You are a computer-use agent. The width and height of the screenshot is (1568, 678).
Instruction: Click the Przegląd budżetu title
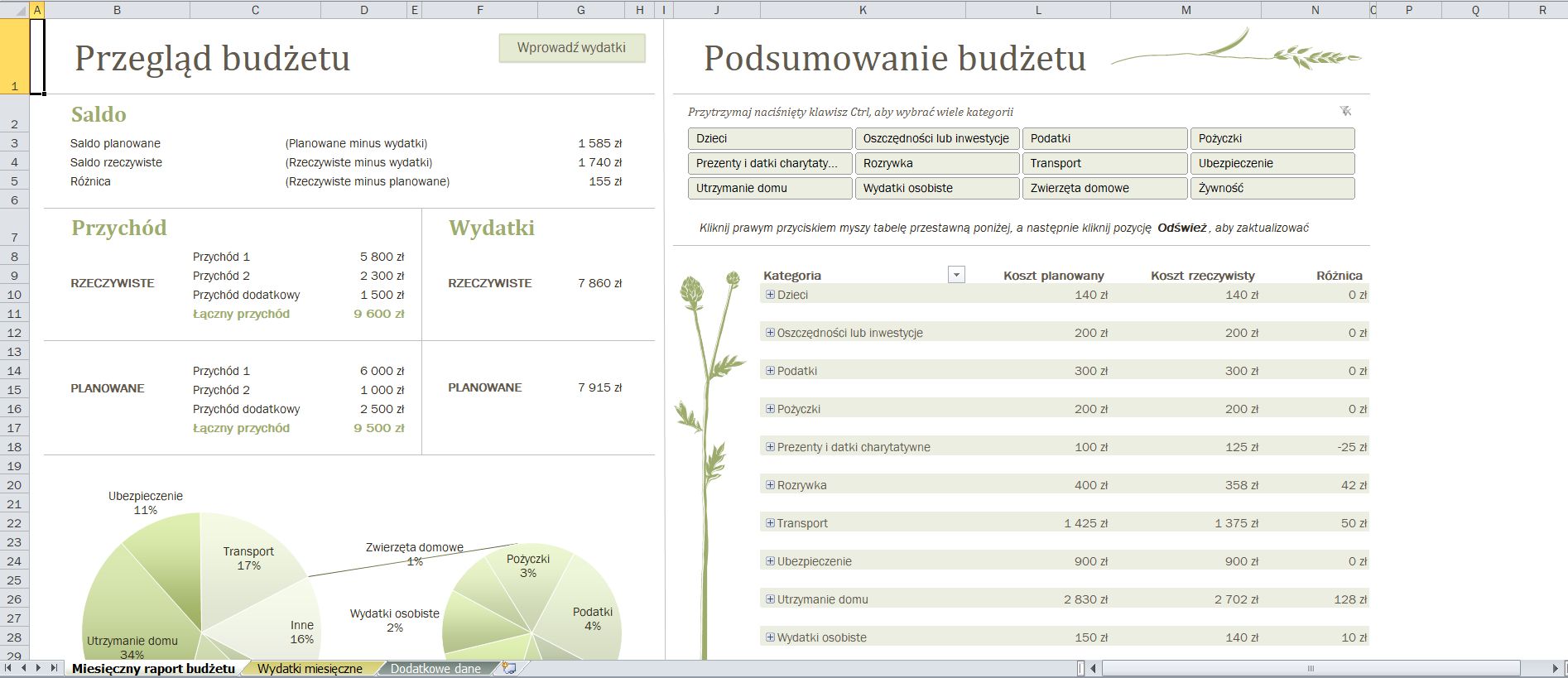212,59
